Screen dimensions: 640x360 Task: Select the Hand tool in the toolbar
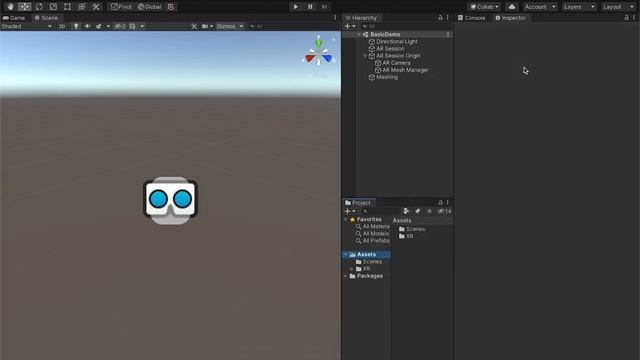point(10,7)
